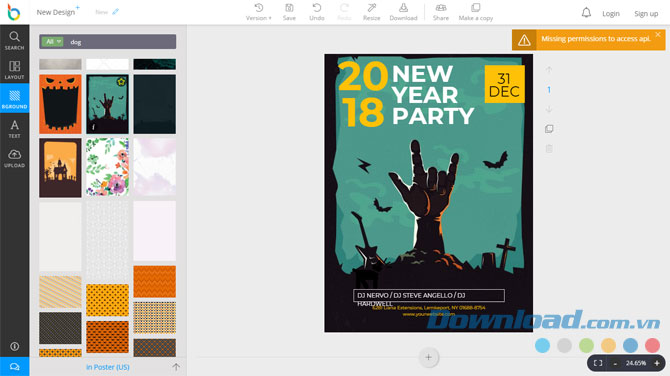670x376 pixels.
Task: Select the Bground sidebar tab
Action: [x=15, y=99]
